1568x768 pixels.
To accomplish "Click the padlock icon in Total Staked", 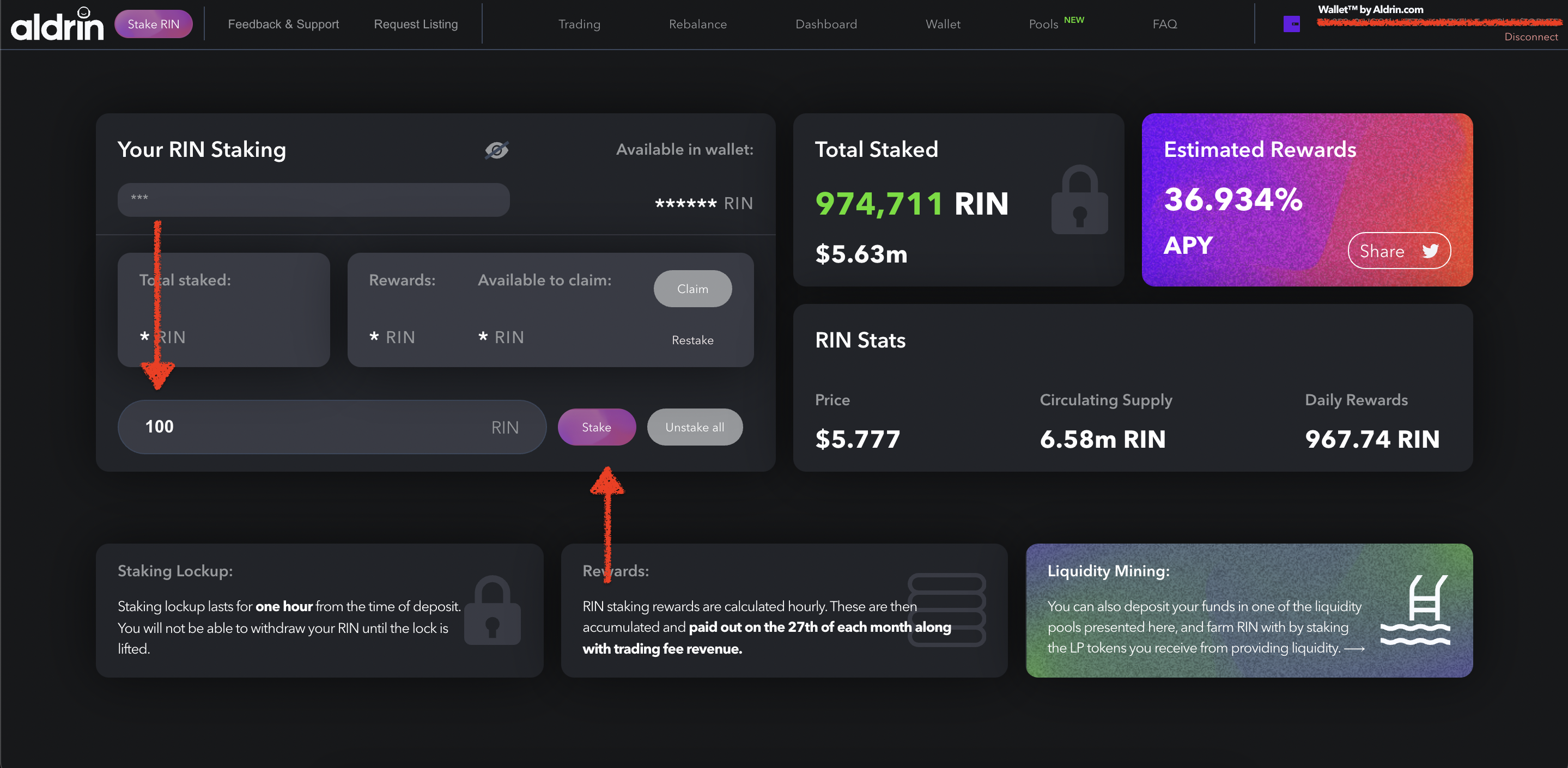I will tap(1079, 199).
